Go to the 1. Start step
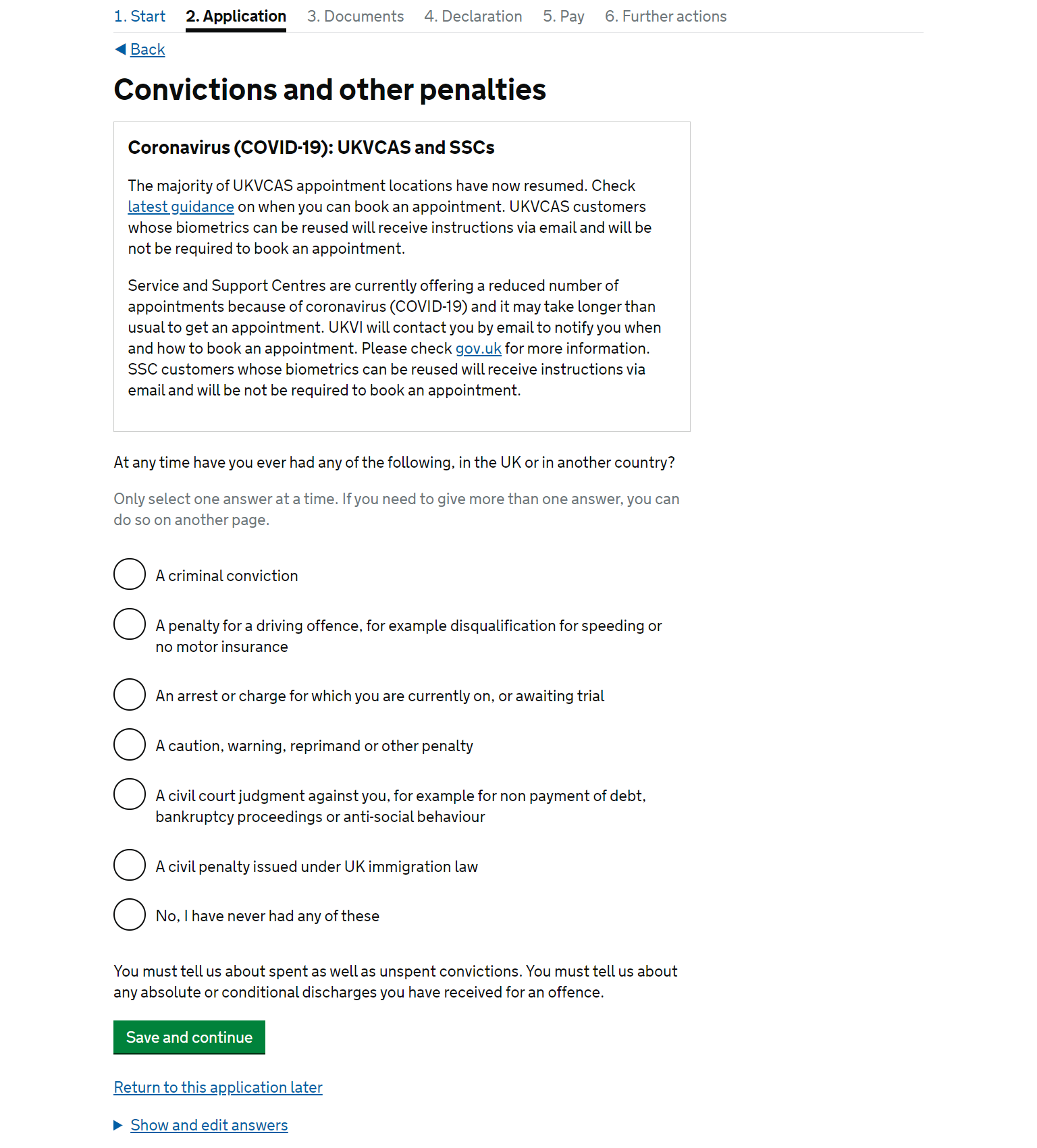This screenshot has width=1037, height=1148. coord(140,16)
